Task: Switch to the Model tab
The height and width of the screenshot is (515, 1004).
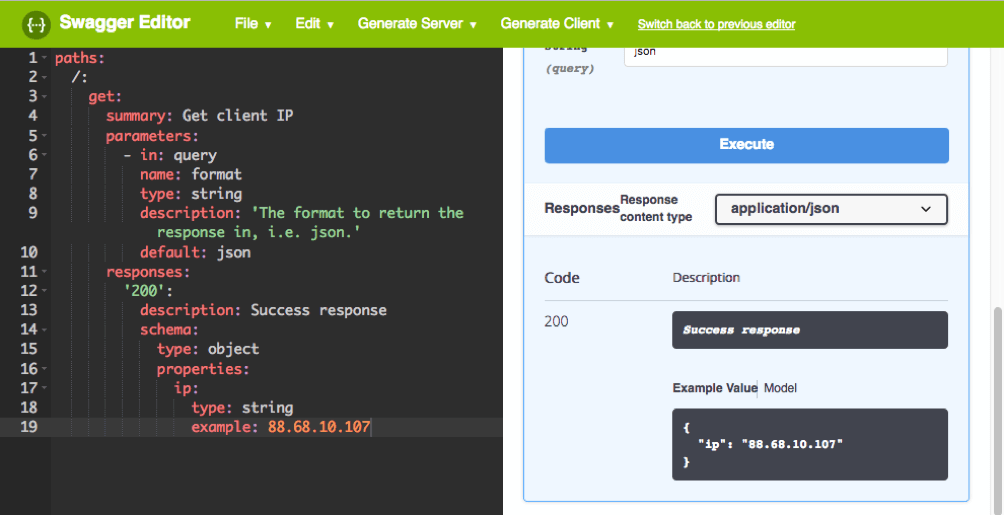Action: point(781,388)
